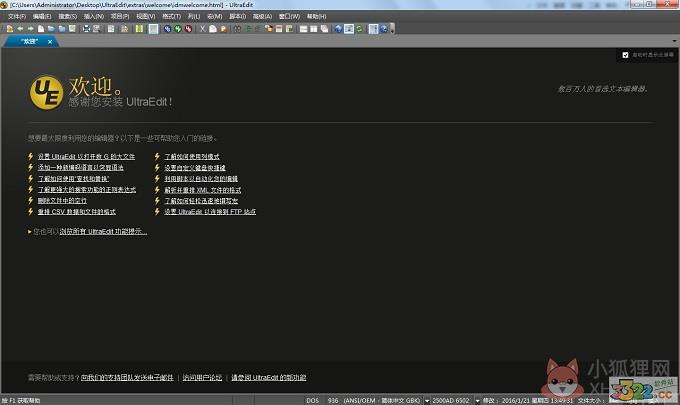
Task: Click the green round replace icon
Action: click(178, 29)
